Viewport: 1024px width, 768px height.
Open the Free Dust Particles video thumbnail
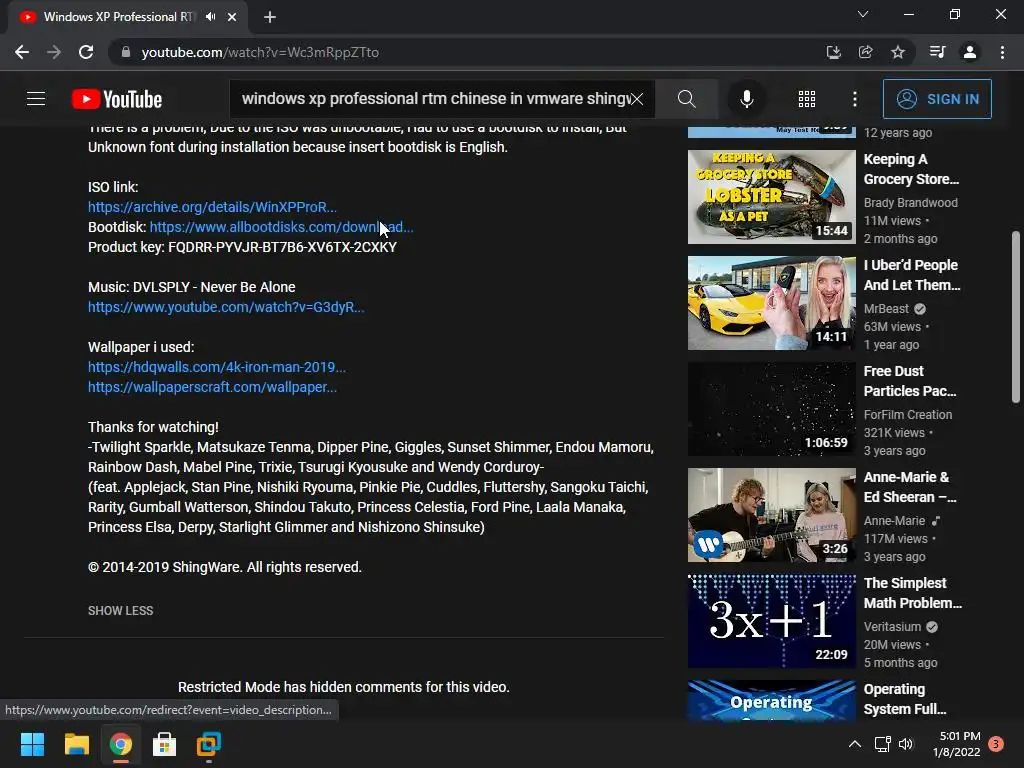pos(771,409)
